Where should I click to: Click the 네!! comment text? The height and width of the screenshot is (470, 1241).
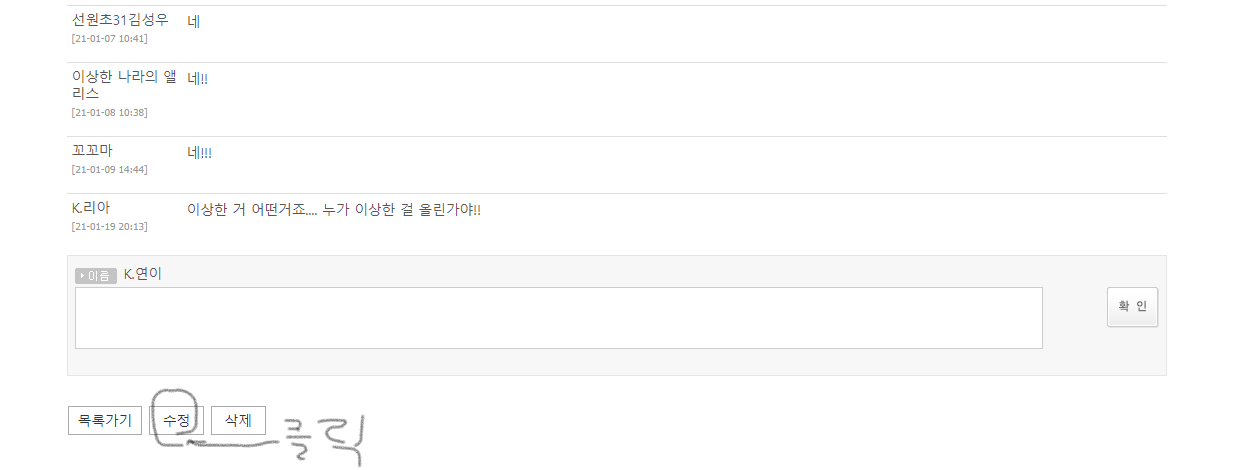(x=198, y=78)
